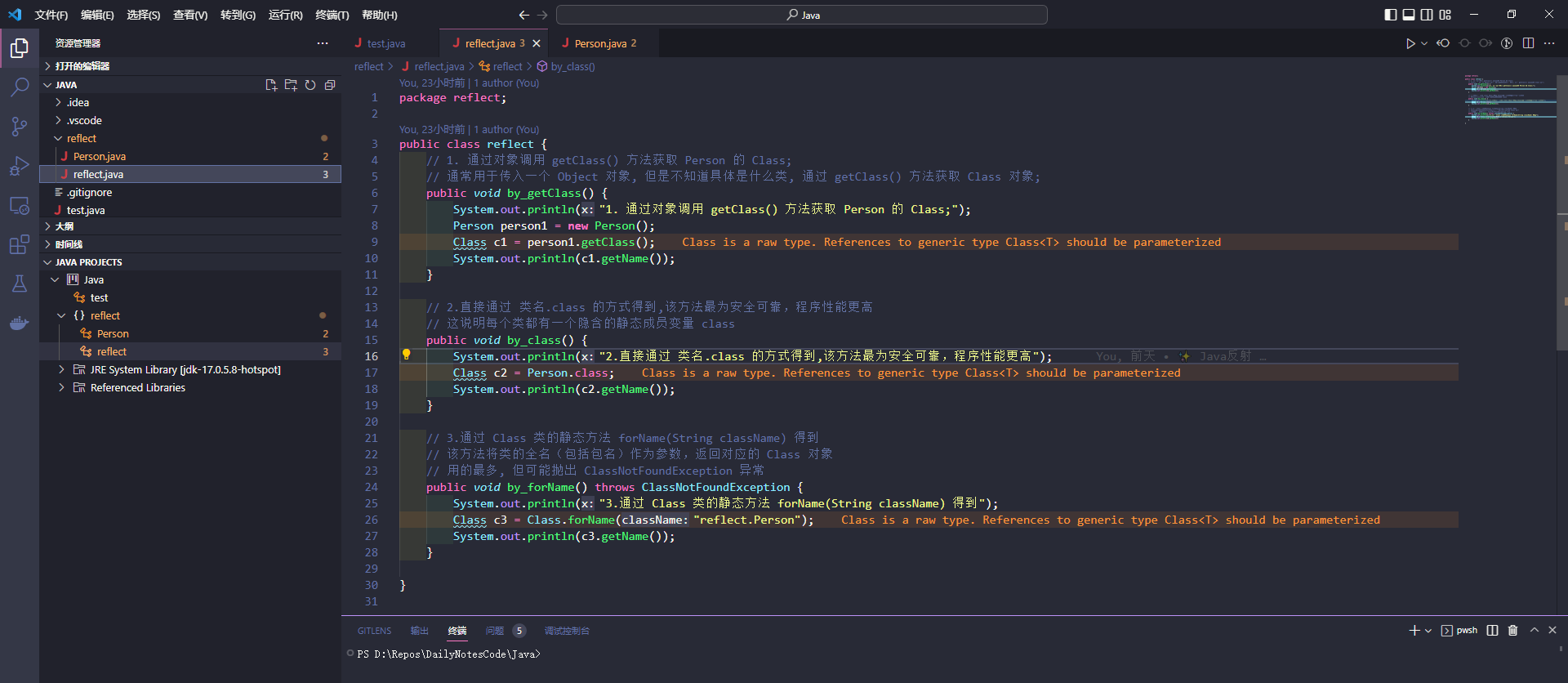Viewport: 1568px width, 683px height.
Task: Expand Referenced Libraries node
Action: [61, 387]
